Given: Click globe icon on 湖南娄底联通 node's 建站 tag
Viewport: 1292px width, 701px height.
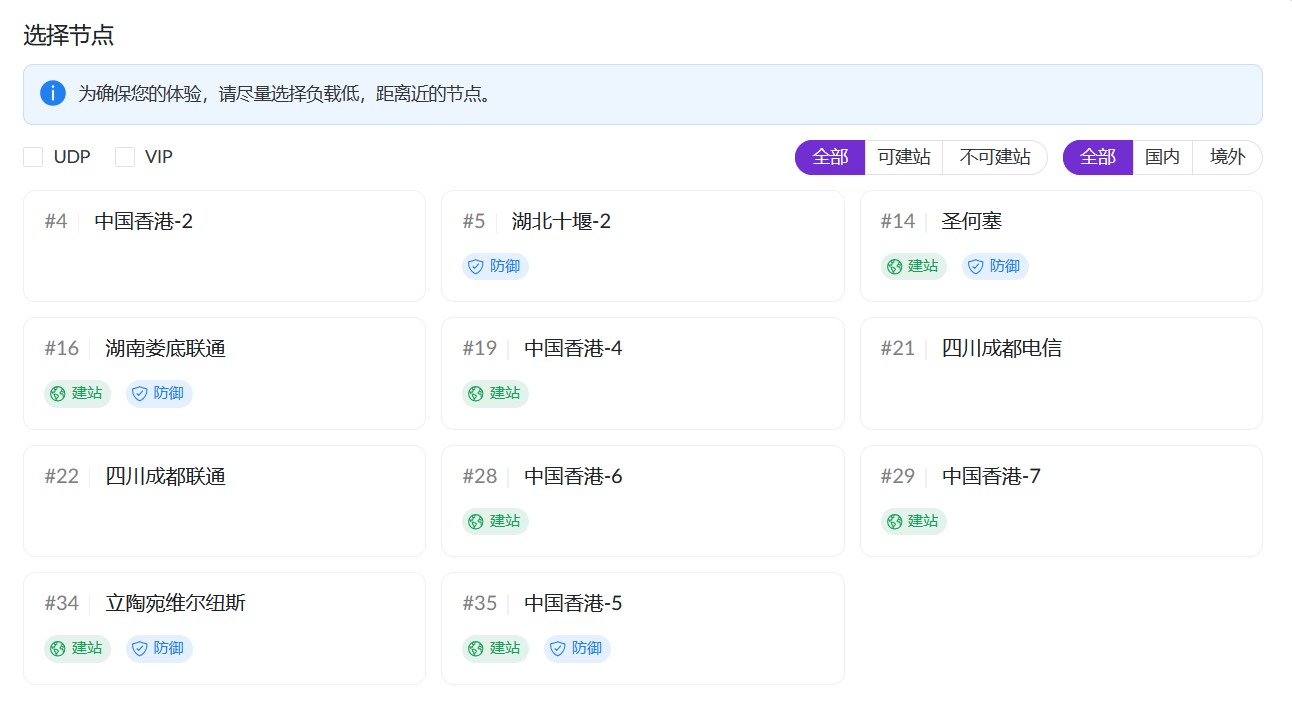Looking at the screenshot, I should point(58,394).
